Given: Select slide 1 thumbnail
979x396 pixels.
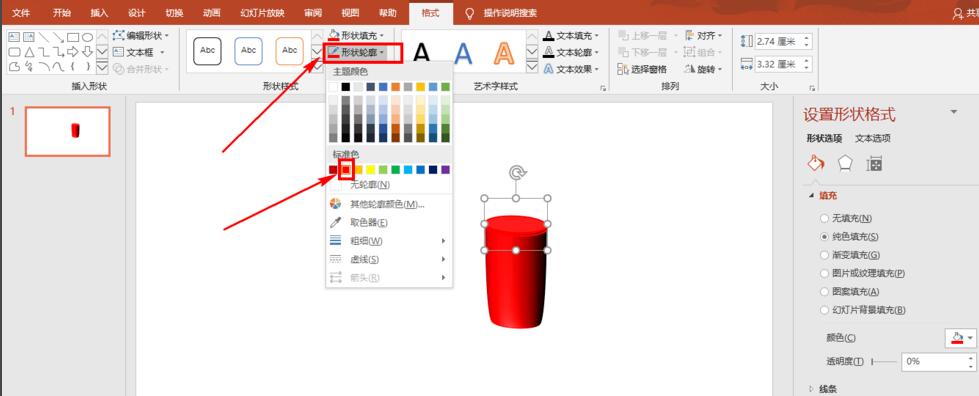Looking at the screenshot, I should point(67,131).
